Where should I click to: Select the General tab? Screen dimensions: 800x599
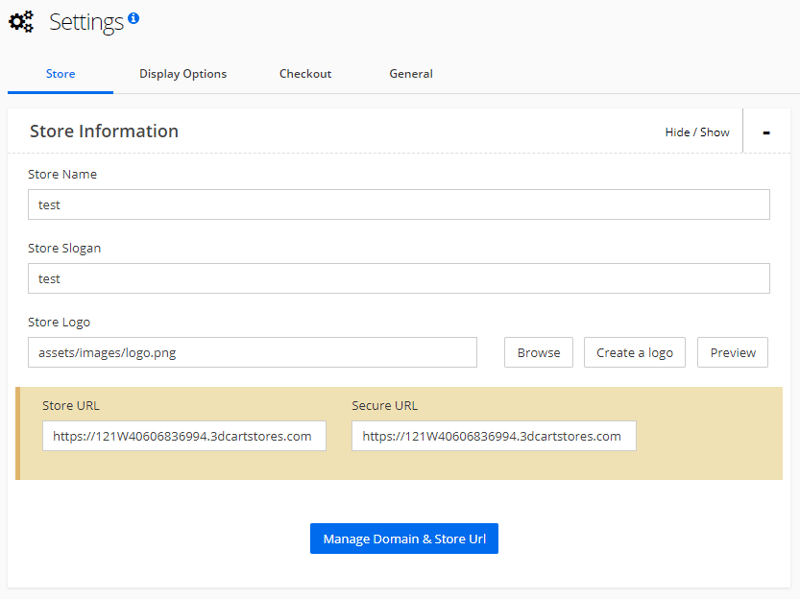411,74
